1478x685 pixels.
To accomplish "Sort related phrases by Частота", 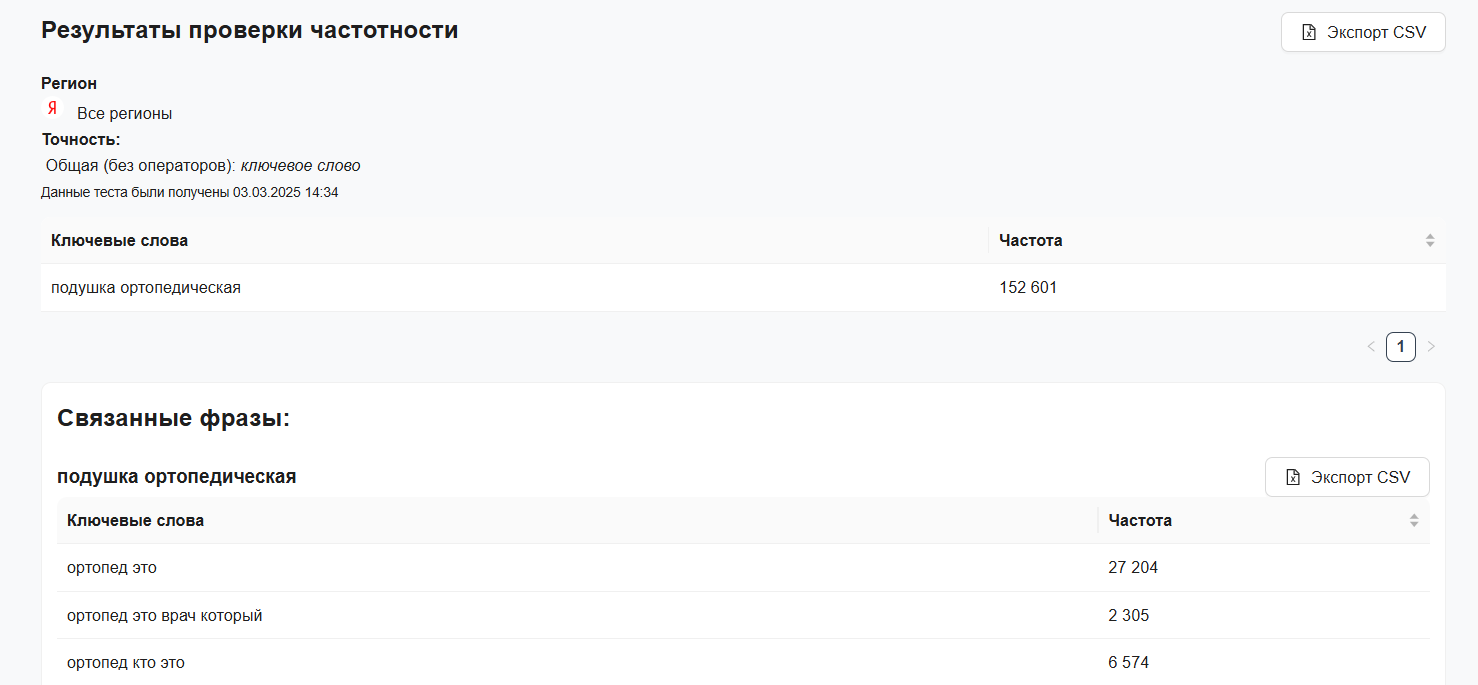I will pos(1413,520).
